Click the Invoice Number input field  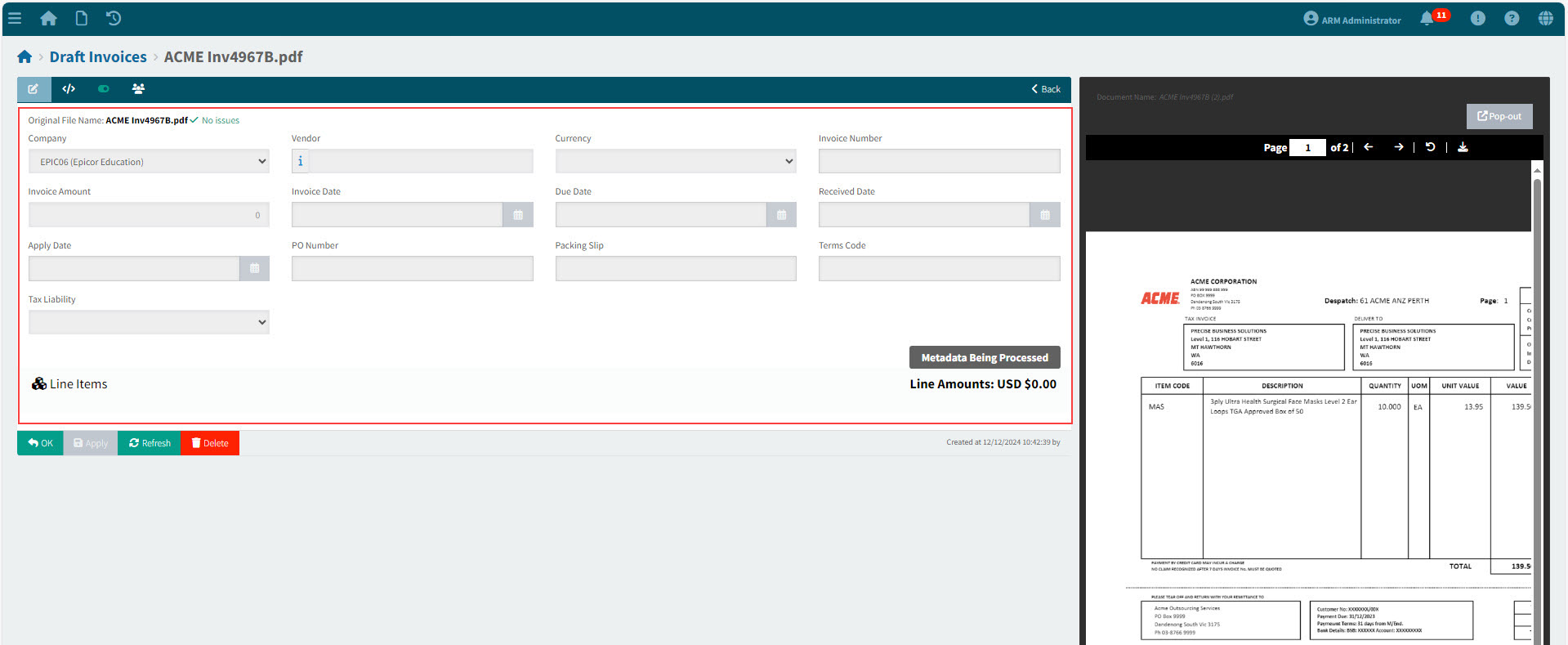[x=939, y=162]
